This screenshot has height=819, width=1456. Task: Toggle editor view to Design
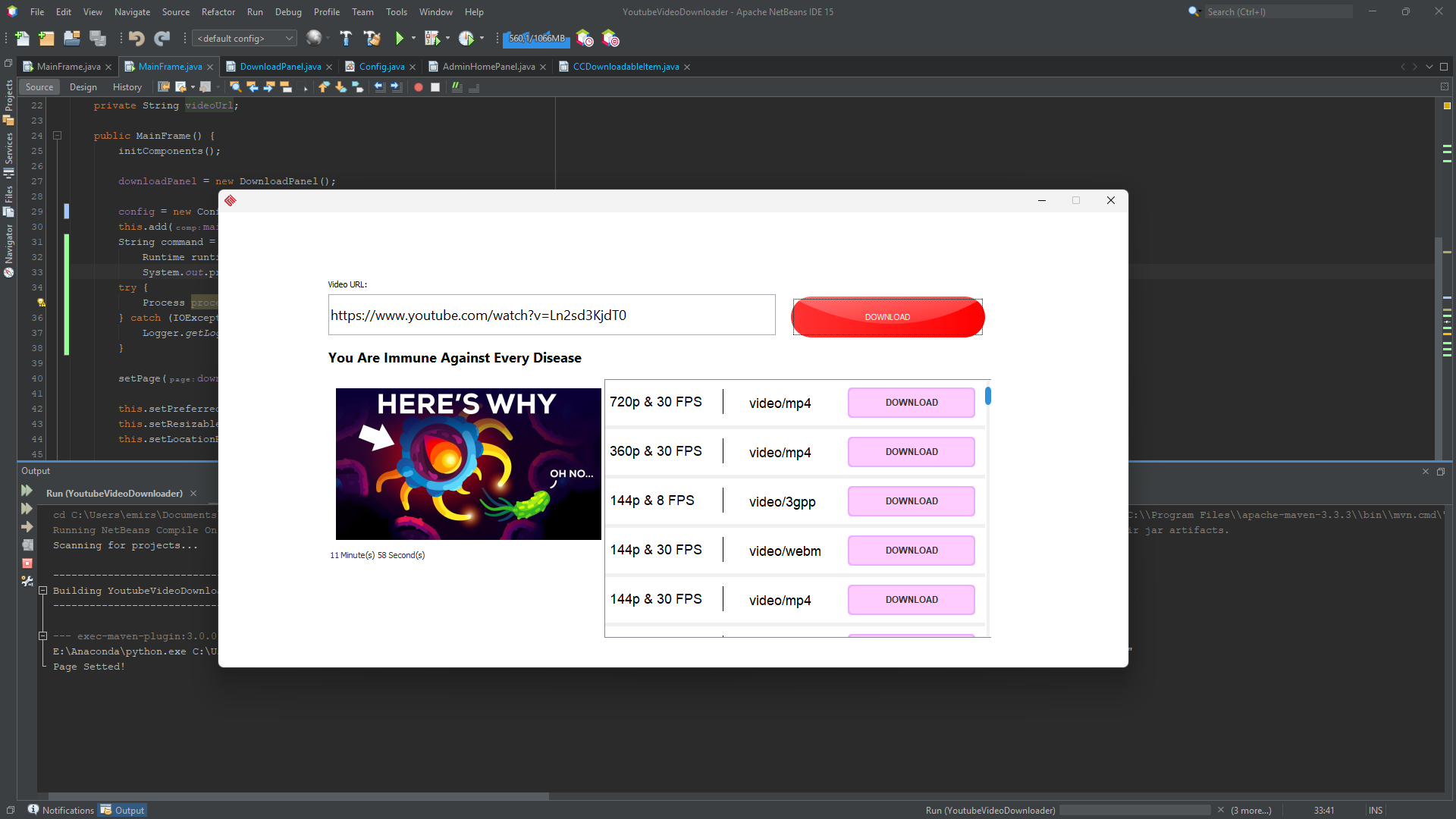point(83,87)
